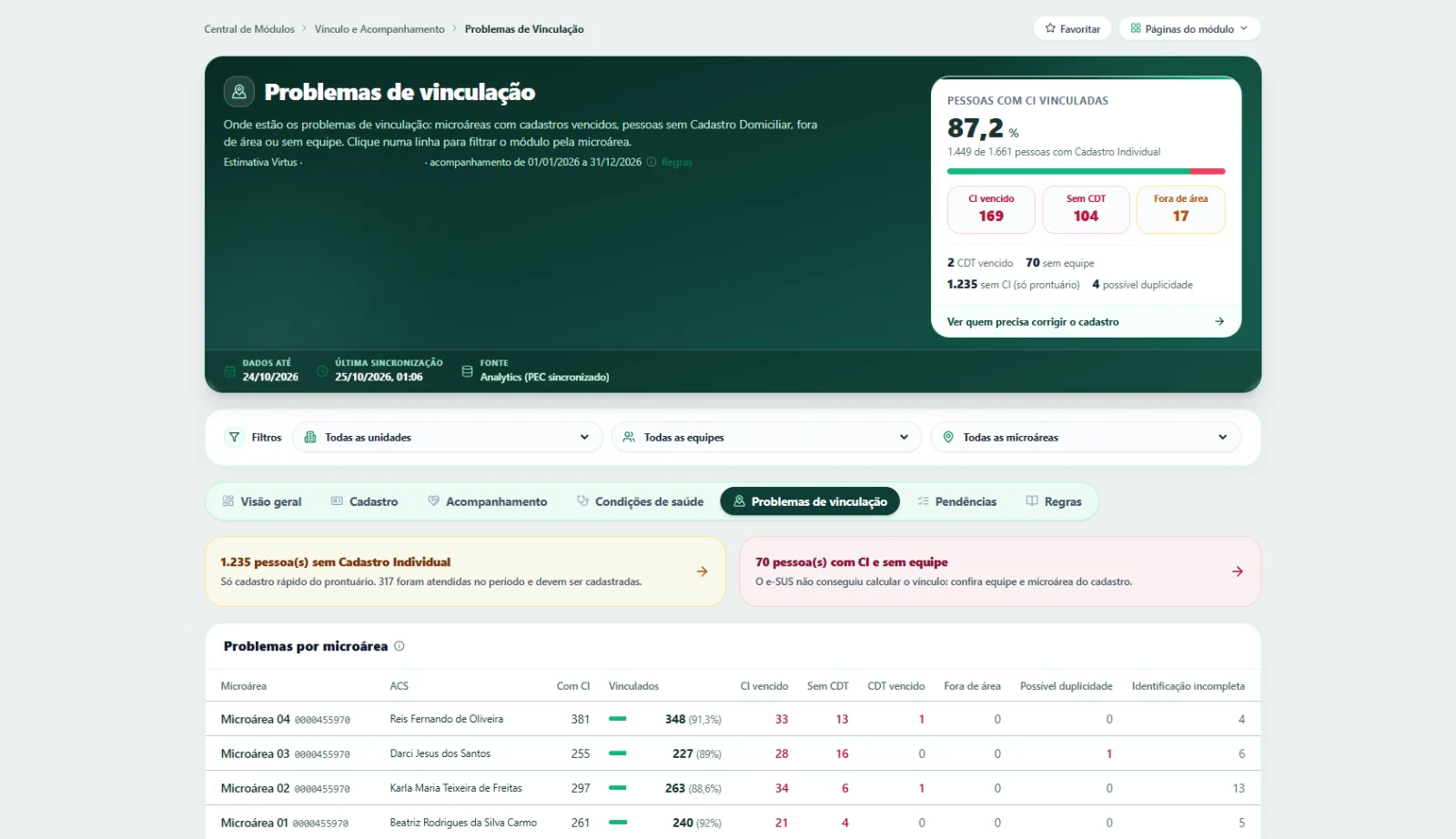The image size is (1456, 839).
Task: Click Microárea 04 vinculados bar
Action: (x=618, y=719)
